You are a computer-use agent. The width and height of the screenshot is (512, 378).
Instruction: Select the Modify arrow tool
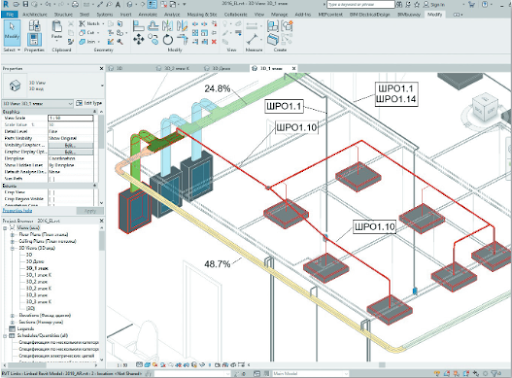[x=12, y=32]
